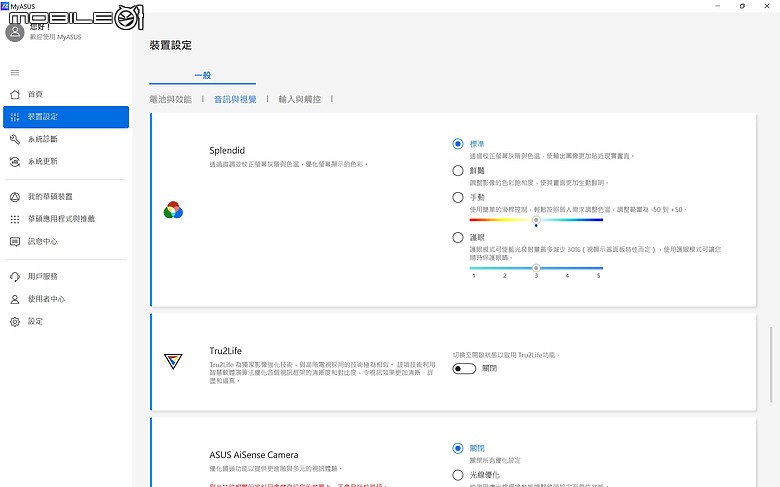Open the system diagnosis wrench icon
The height and width of the screenshot is (487, 780).
click(x=15, y=139)
